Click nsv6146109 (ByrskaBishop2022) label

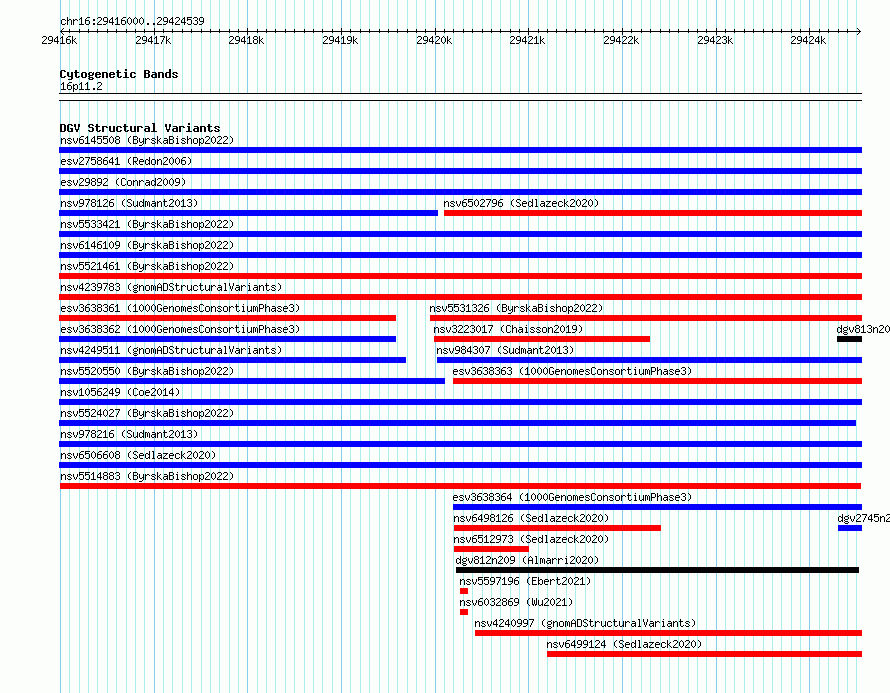[147, 245]
